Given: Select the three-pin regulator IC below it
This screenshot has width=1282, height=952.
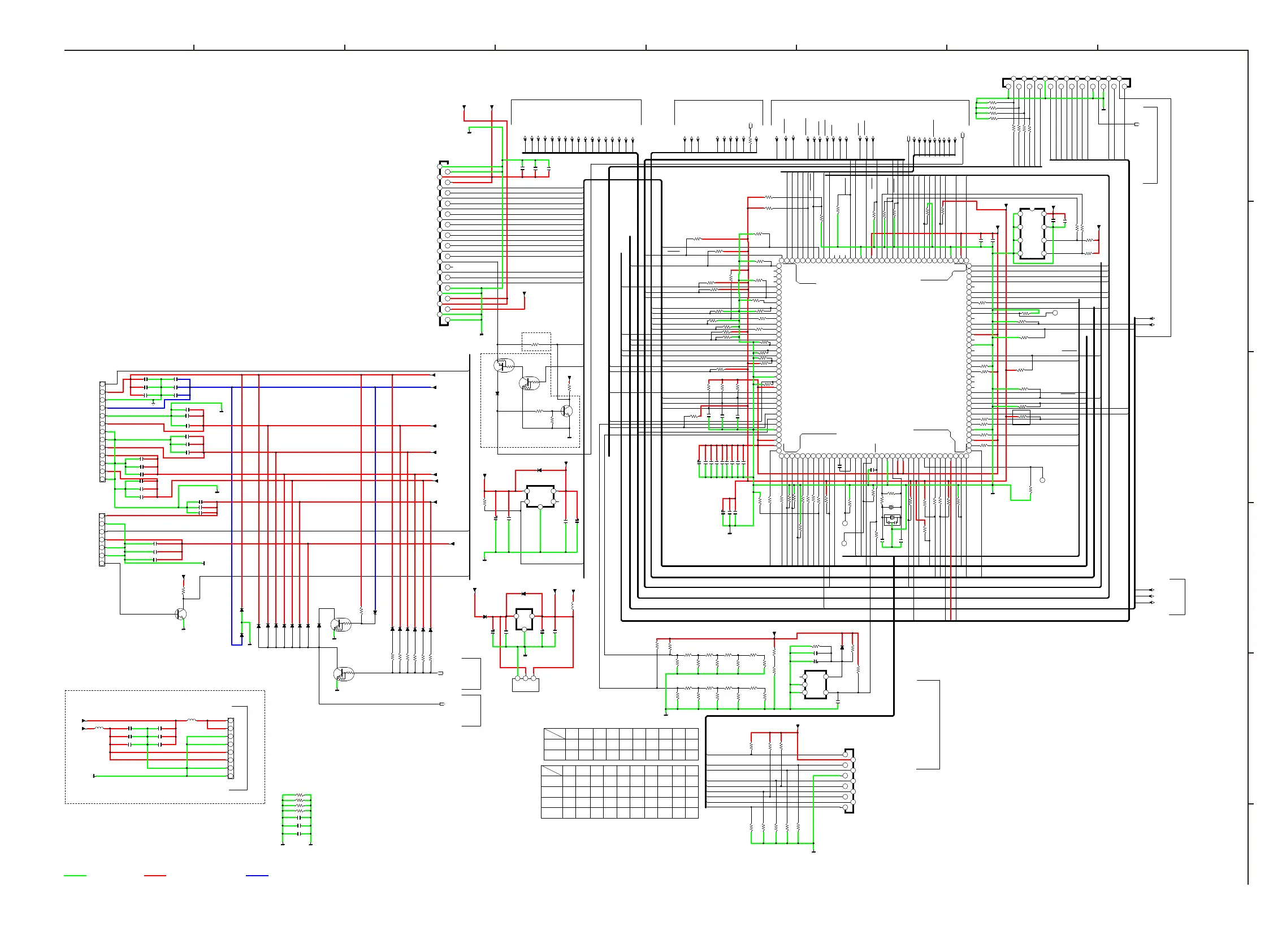Looking at the screenshot, I should pos(525,619).
